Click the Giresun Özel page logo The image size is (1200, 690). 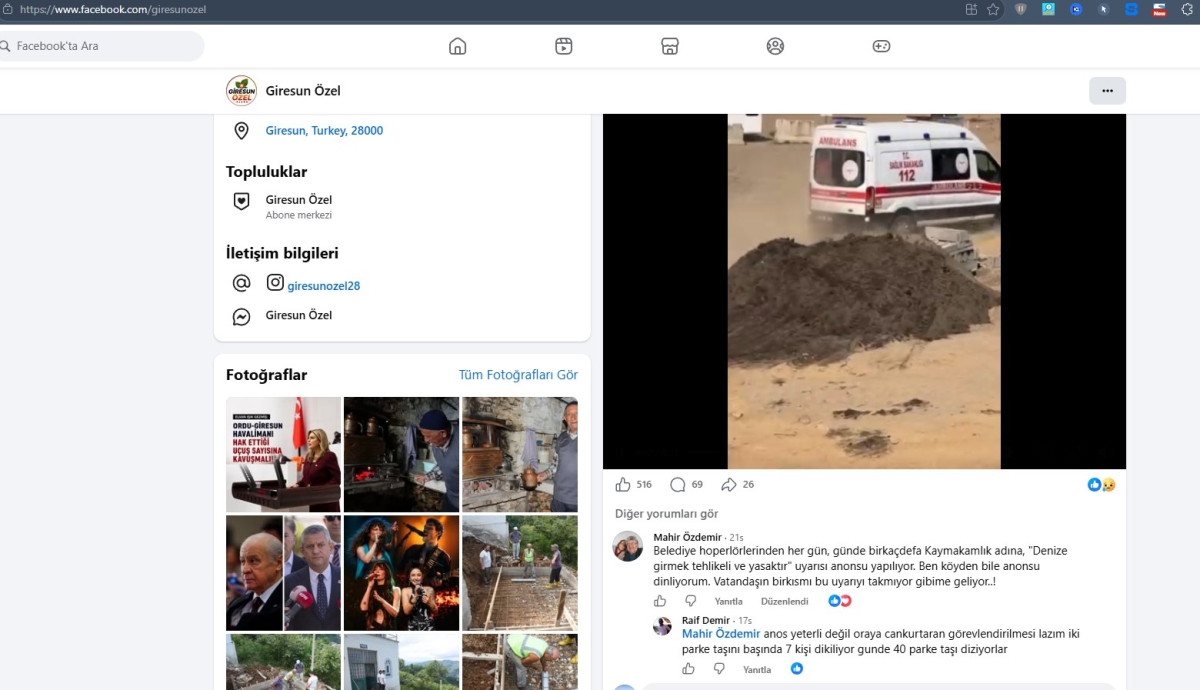(241, 91)
